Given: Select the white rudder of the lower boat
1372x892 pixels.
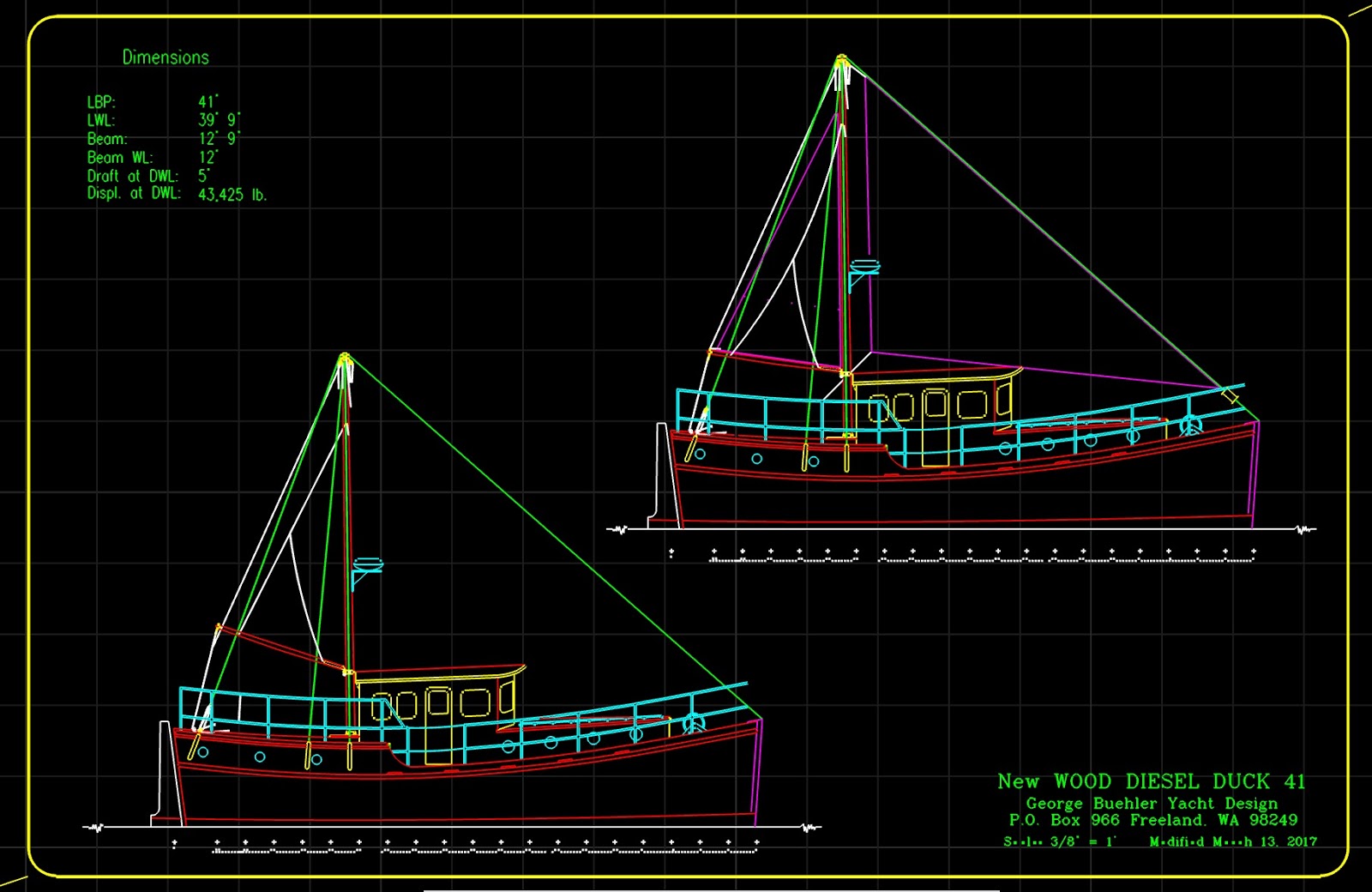Looking at the screenshot, I should 166,774.
